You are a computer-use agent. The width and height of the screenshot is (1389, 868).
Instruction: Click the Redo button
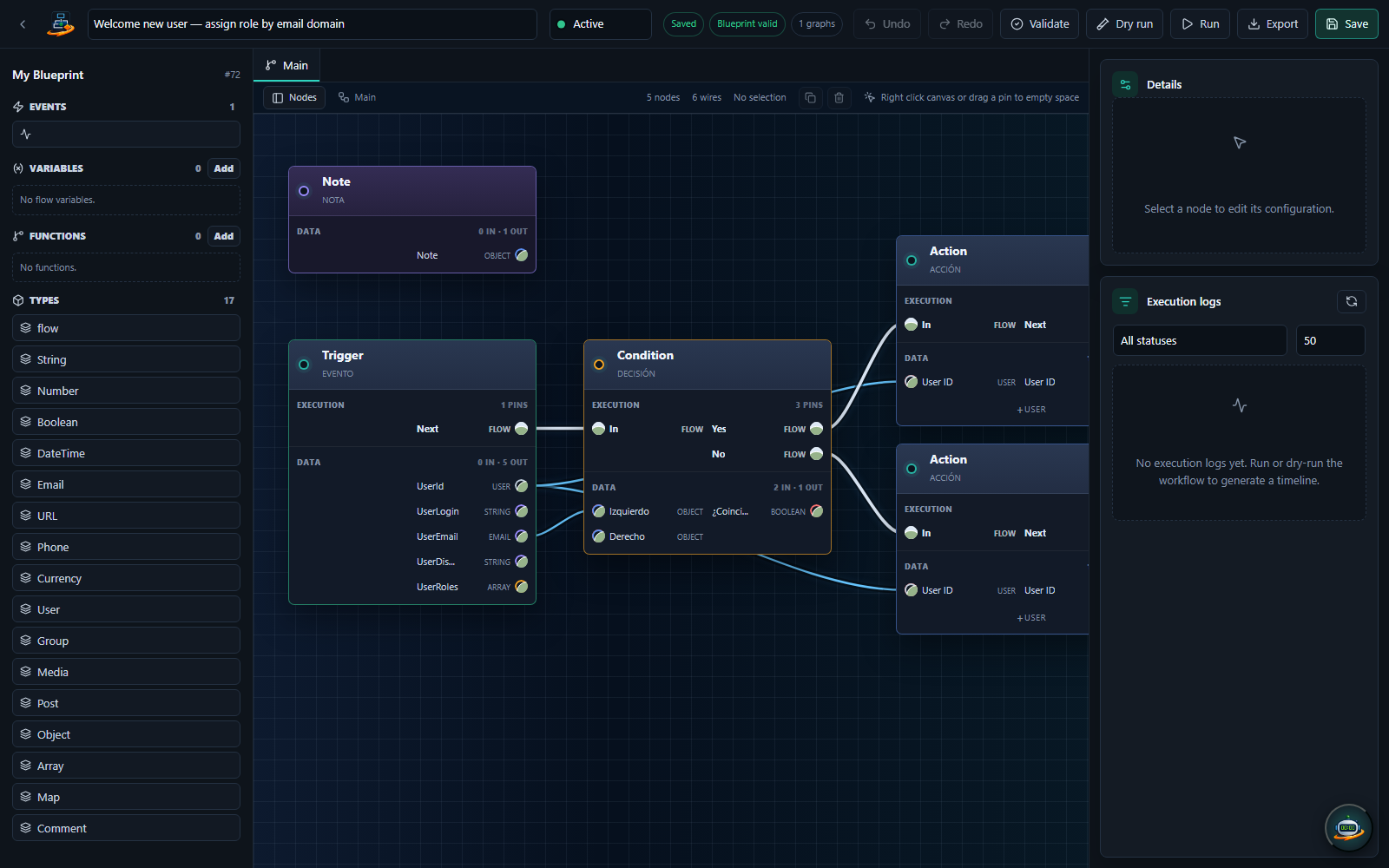(961, 24)
